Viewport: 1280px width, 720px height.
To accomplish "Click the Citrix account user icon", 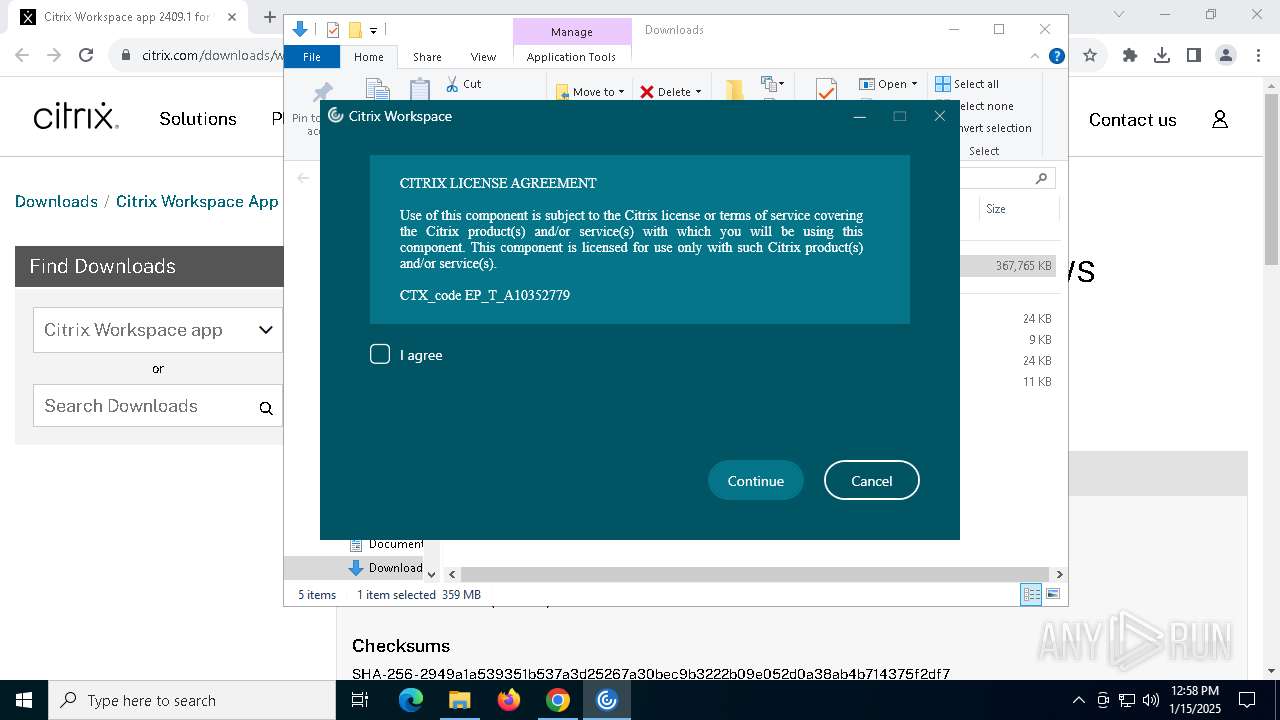I will [1220, 119].
